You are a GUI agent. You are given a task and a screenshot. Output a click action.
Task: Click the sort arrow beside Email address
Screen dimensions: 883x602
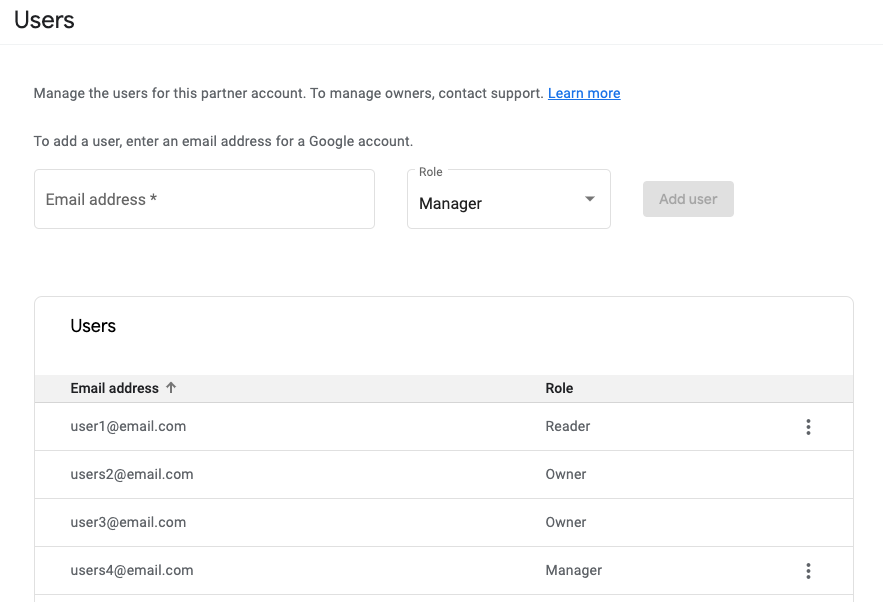tap(171, 388)
